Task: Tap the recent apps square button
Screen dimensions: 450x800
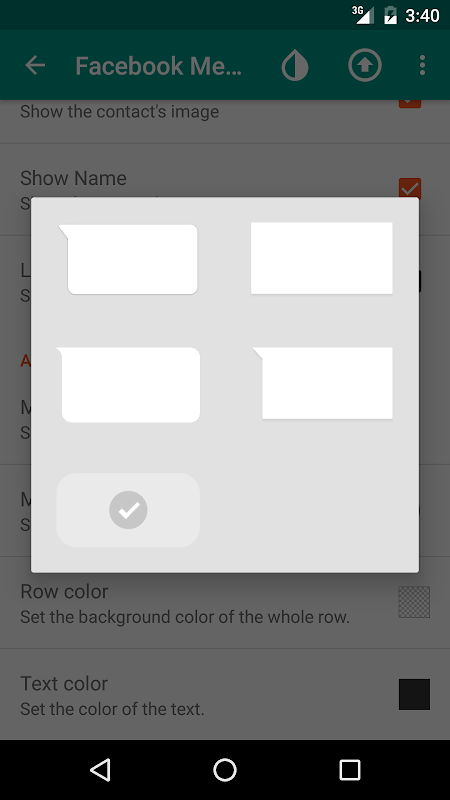Action: coord(350,770)
